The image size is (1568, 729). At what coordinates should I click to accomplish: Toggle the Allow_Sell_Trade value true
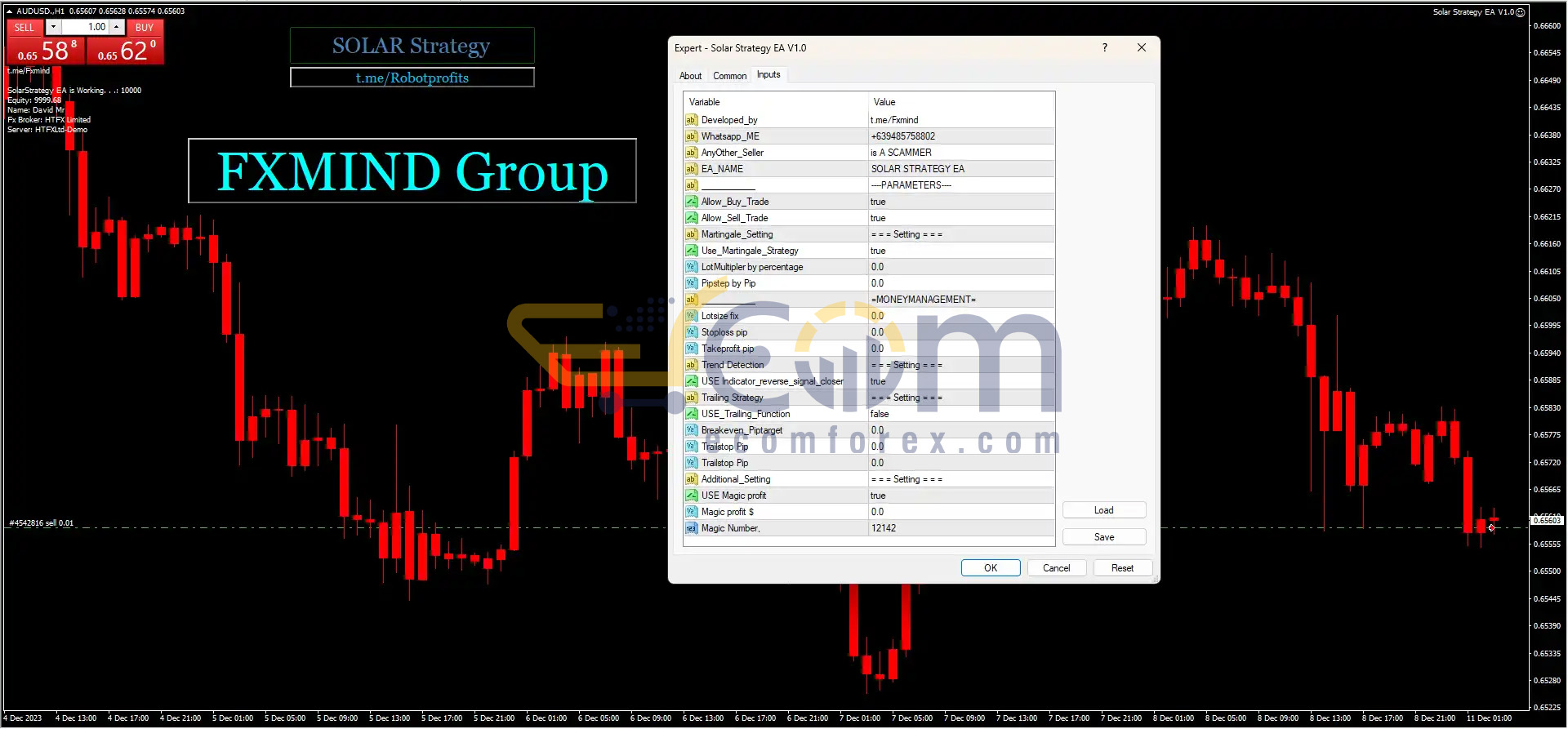coord(961,218)
